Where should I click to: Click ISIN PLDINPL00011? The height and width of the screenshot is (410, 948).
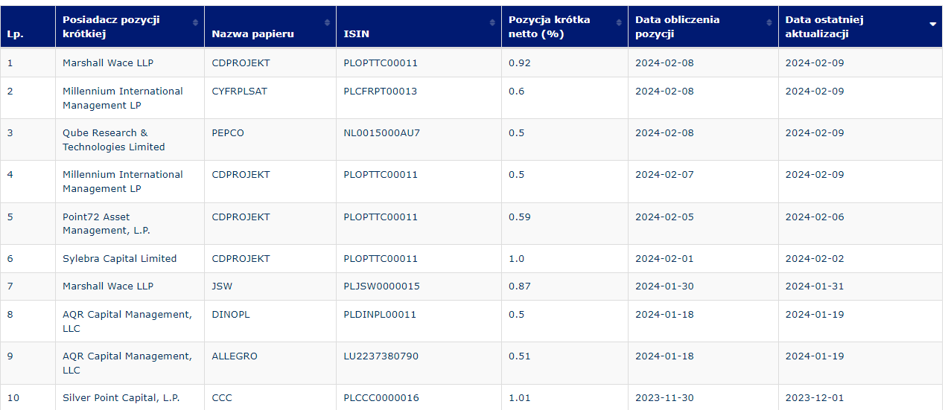[380, 314]
